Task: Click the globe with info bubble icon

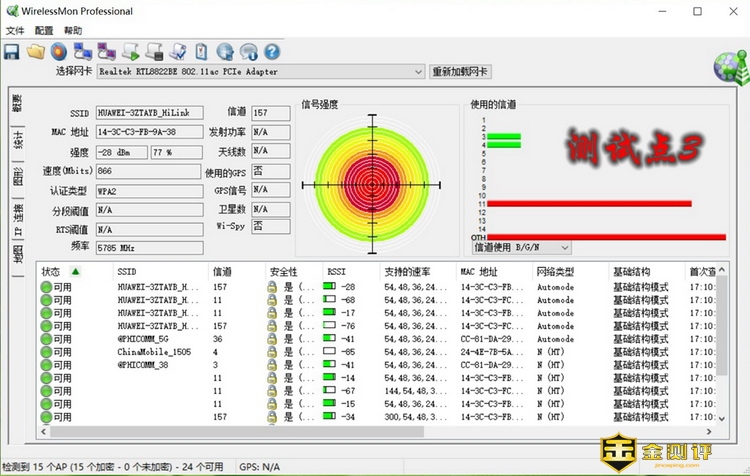Action: [x=248, y=51]
